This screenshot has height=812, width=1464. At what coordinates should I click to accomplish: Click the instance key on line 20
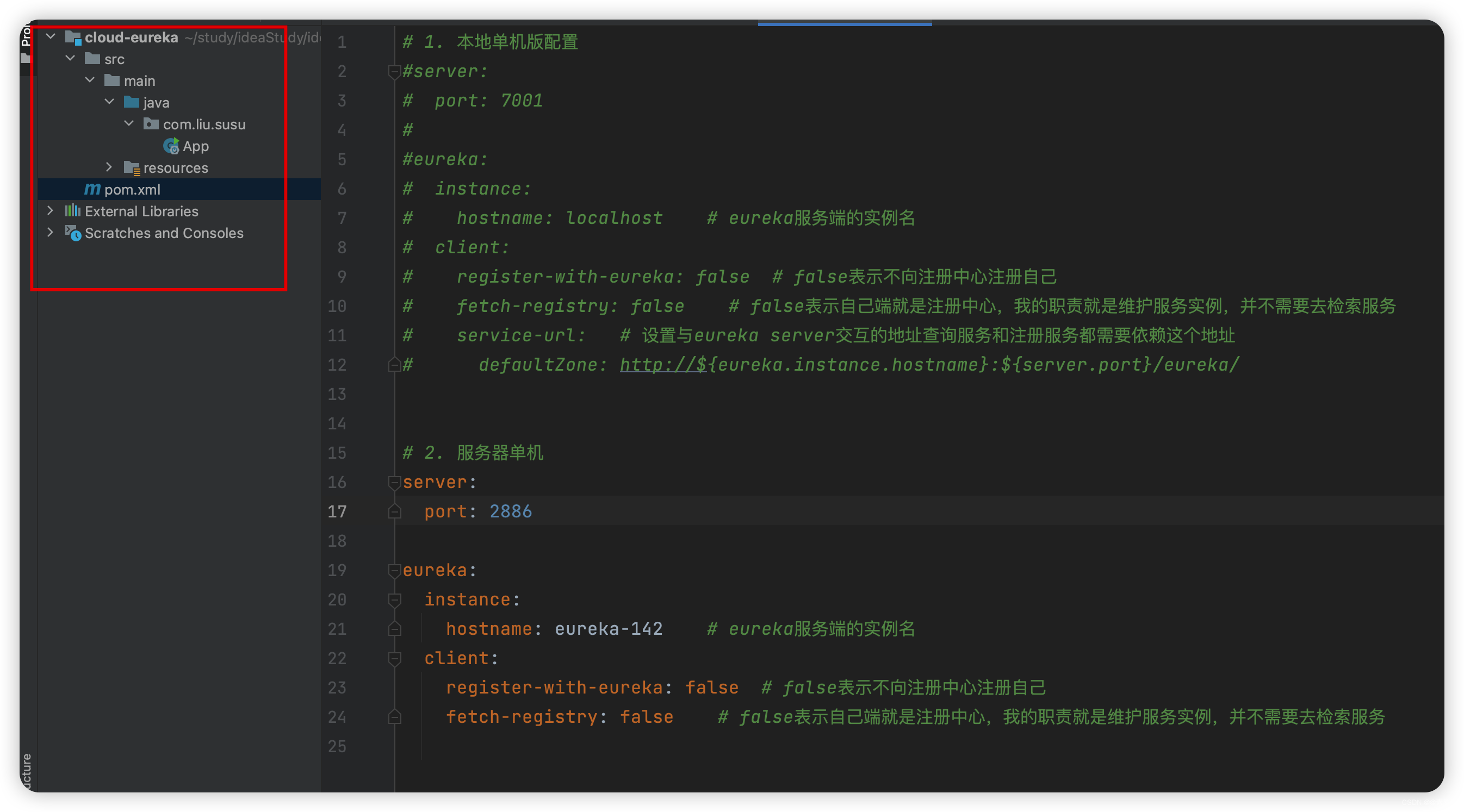(467, 599)
